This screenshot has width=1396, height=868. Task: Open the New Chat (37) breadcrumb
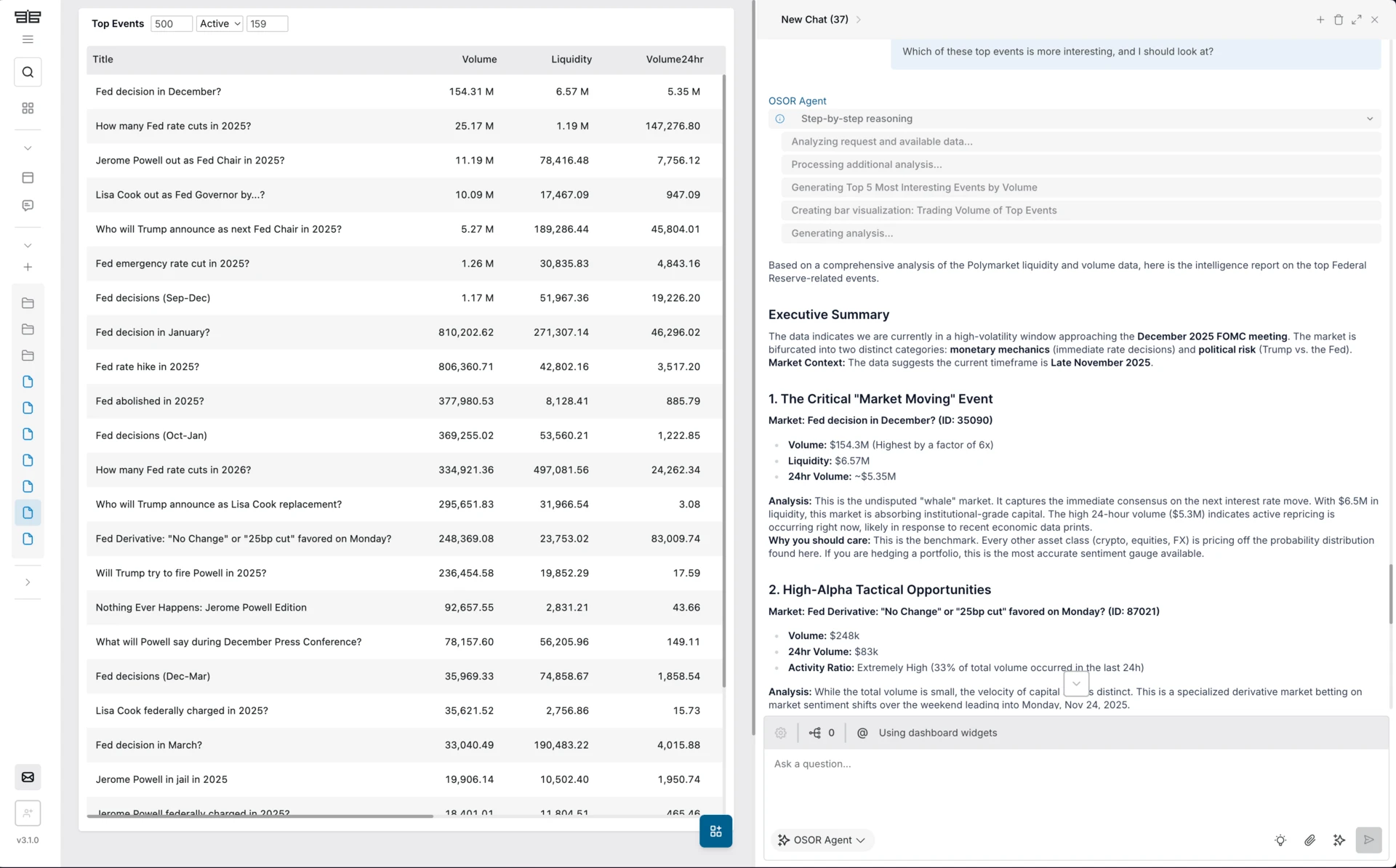point(814,20)
